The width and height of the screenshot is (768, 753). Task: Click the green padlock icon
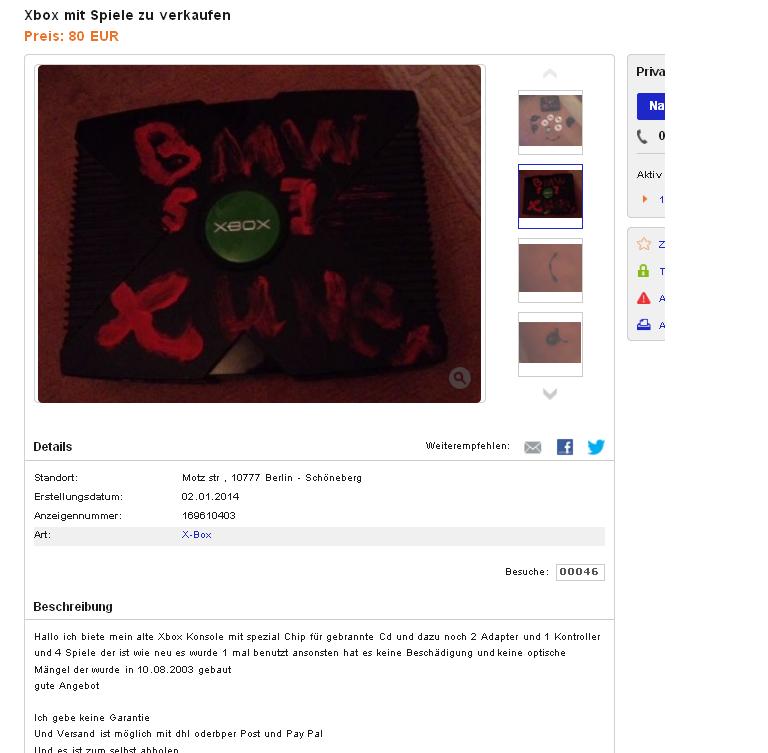point(643,271)
